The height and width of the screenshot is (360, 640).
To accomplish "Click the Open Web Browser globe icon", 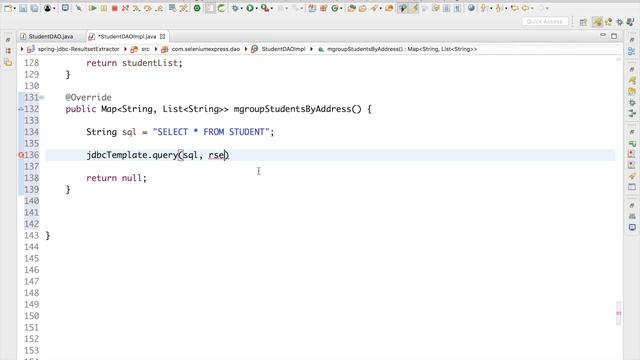I will coord(471,8).
